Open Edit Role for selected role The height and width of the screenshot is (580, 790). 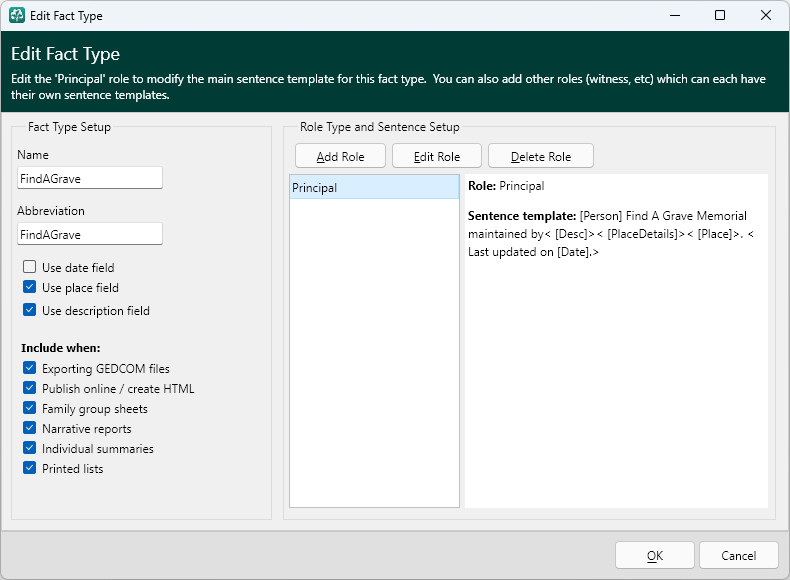tap(437, 156)
